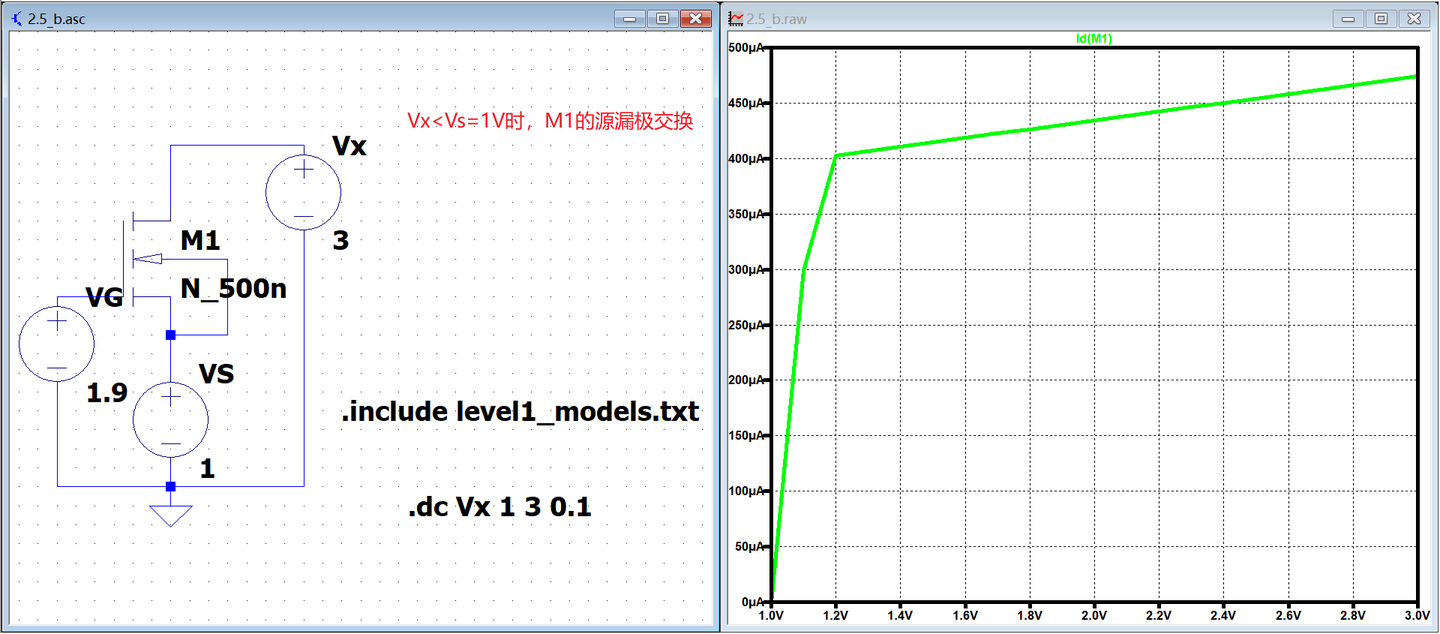Screen dimensions: 1440x634
Task: Click the node junction square between M1 and VS
Action: point(170,335)
